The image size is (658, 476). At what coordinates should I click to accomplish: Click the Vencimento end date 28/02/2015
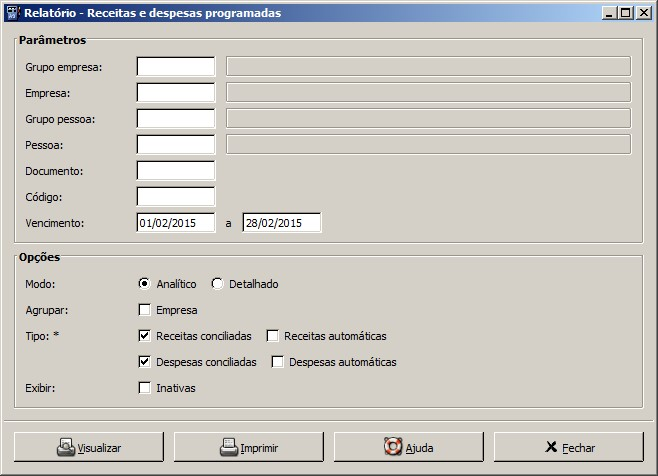click(282, 223)
